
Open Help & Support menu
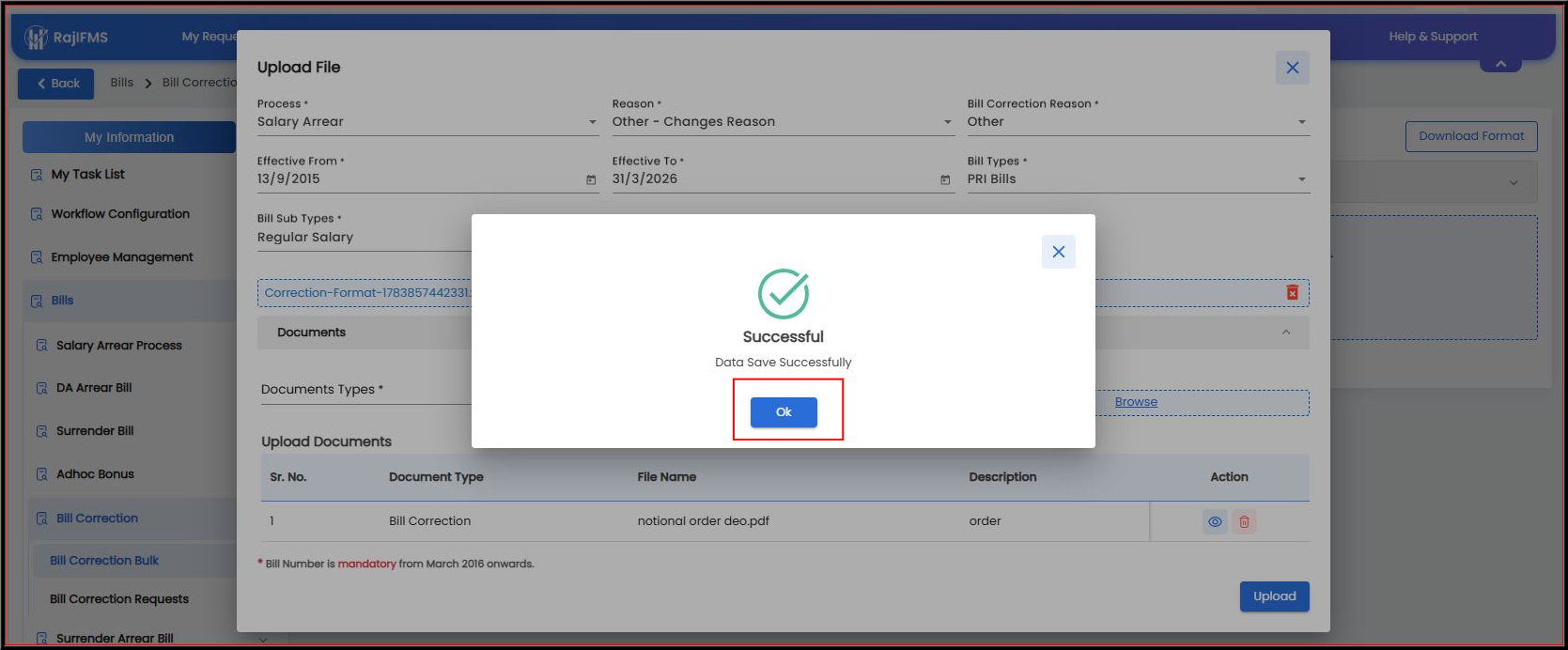(1433, 37)
